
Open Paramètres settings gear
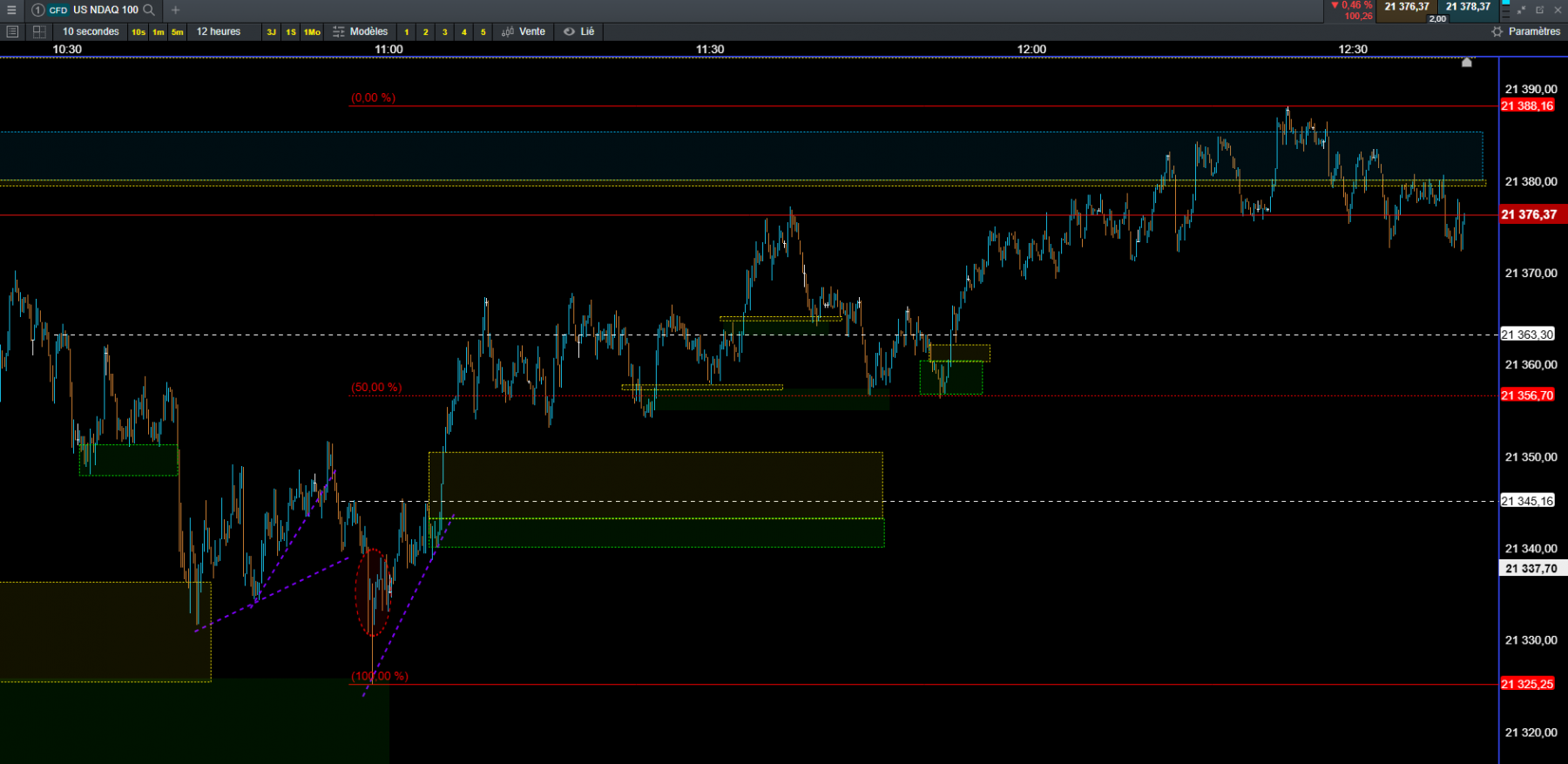(1525, 31)
